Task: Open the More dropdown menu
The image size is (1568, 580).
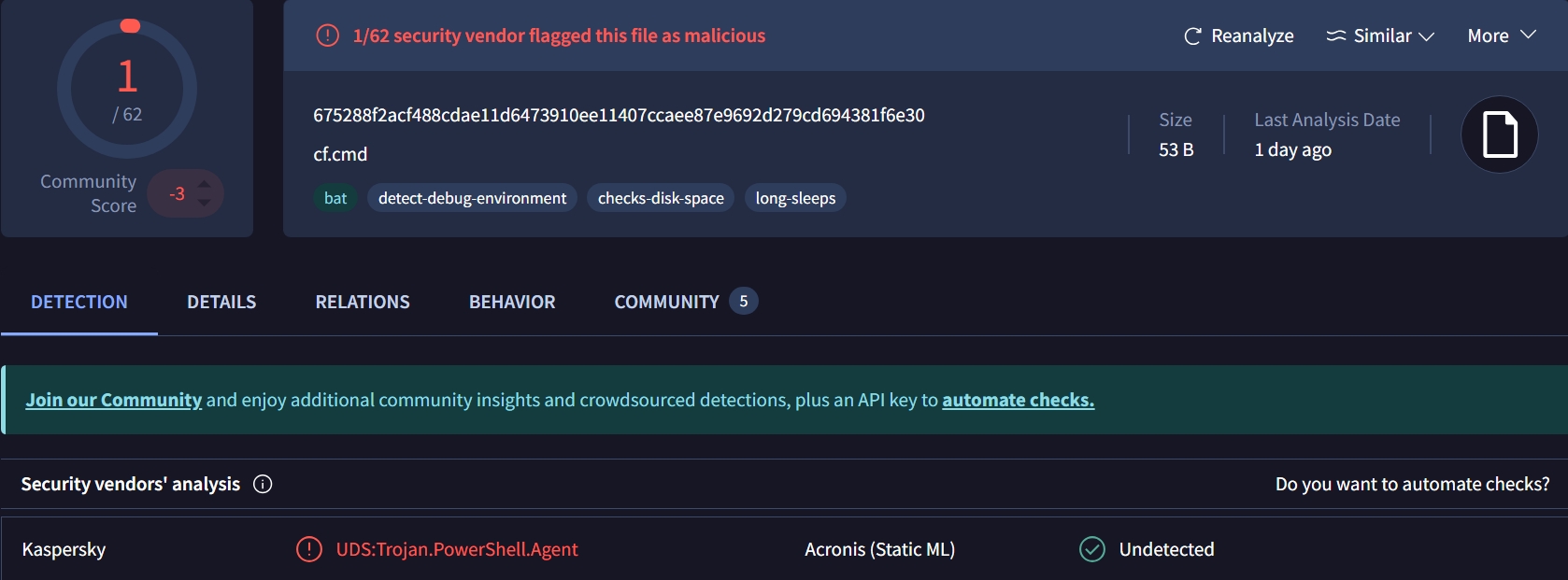Action: click(x=1502, y=35)
